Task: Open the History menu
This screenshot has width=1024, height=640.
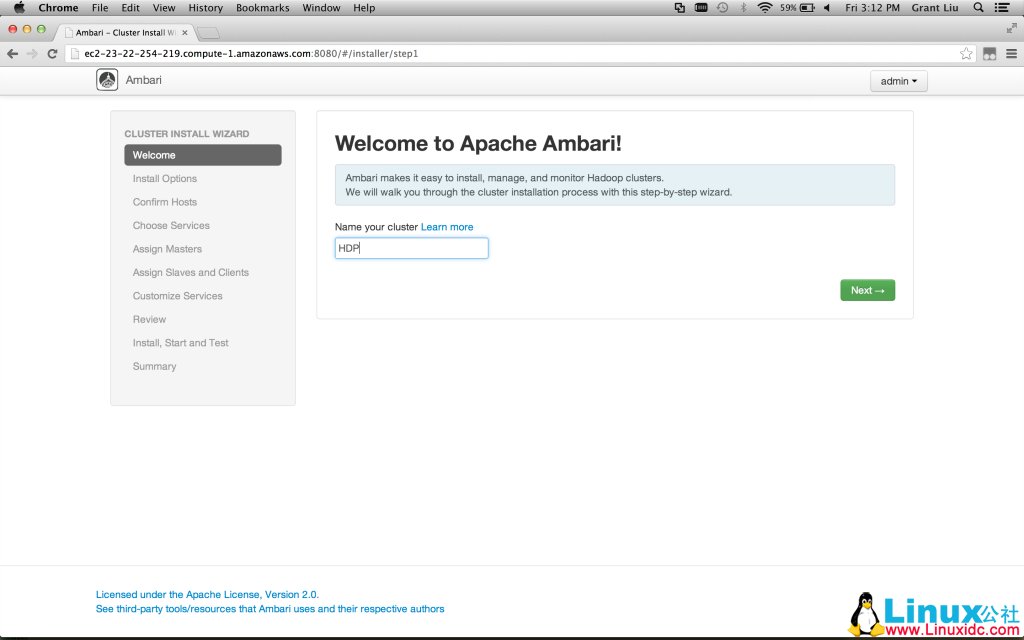Action: (205, 7)
